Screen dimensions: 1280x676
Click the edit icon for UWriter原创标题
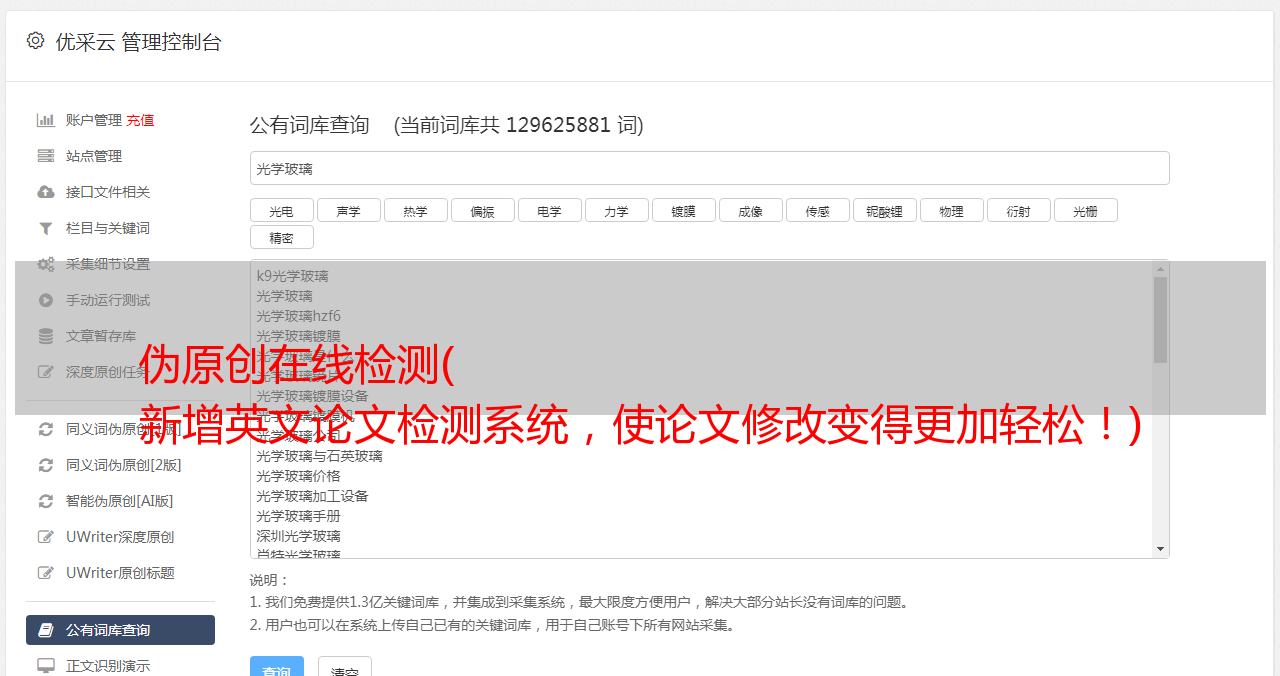[x=46, y=573]
